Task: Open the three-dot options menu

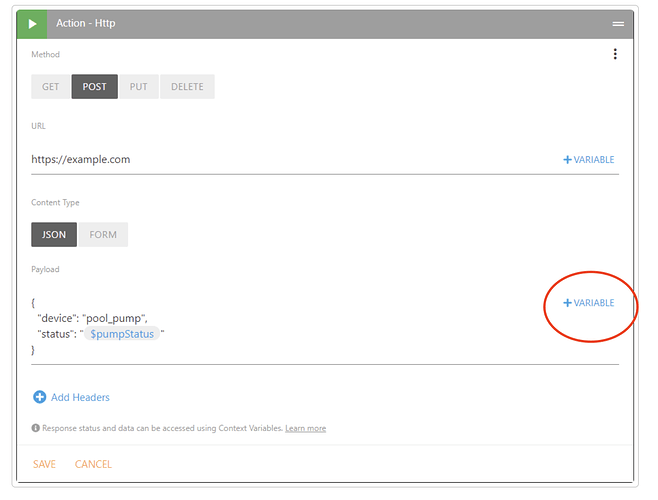Action: click(615, 54)
